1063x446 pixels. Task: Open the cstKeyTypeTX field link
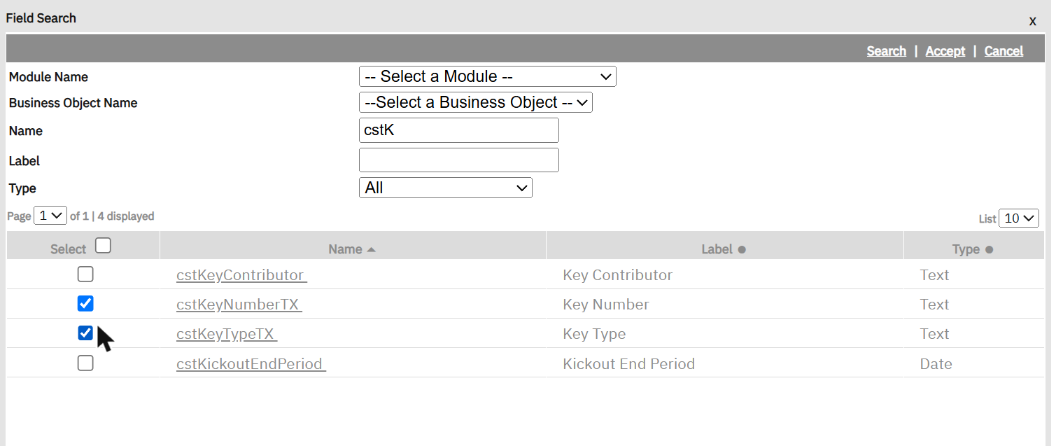click(226, 333)
